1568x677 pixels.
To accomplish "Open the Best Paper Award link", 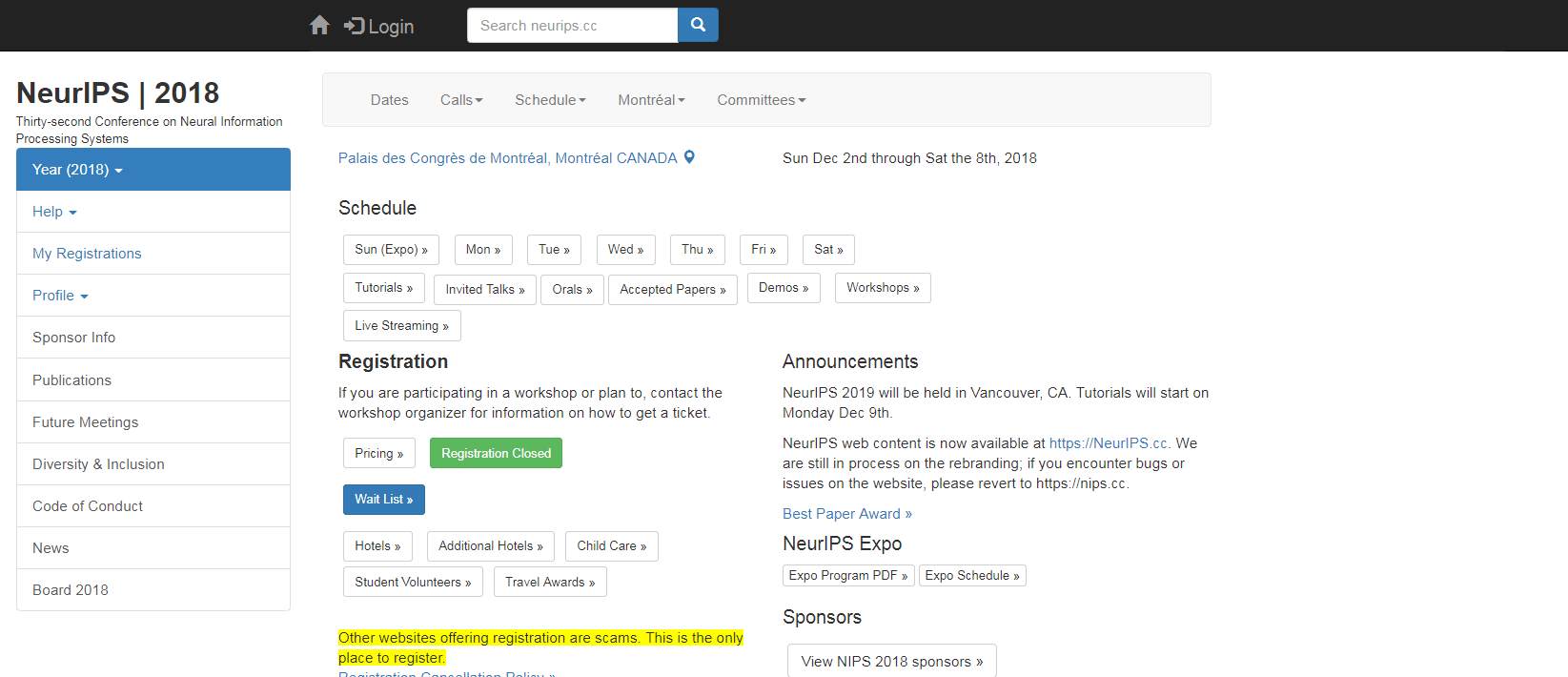I will 847,514.
